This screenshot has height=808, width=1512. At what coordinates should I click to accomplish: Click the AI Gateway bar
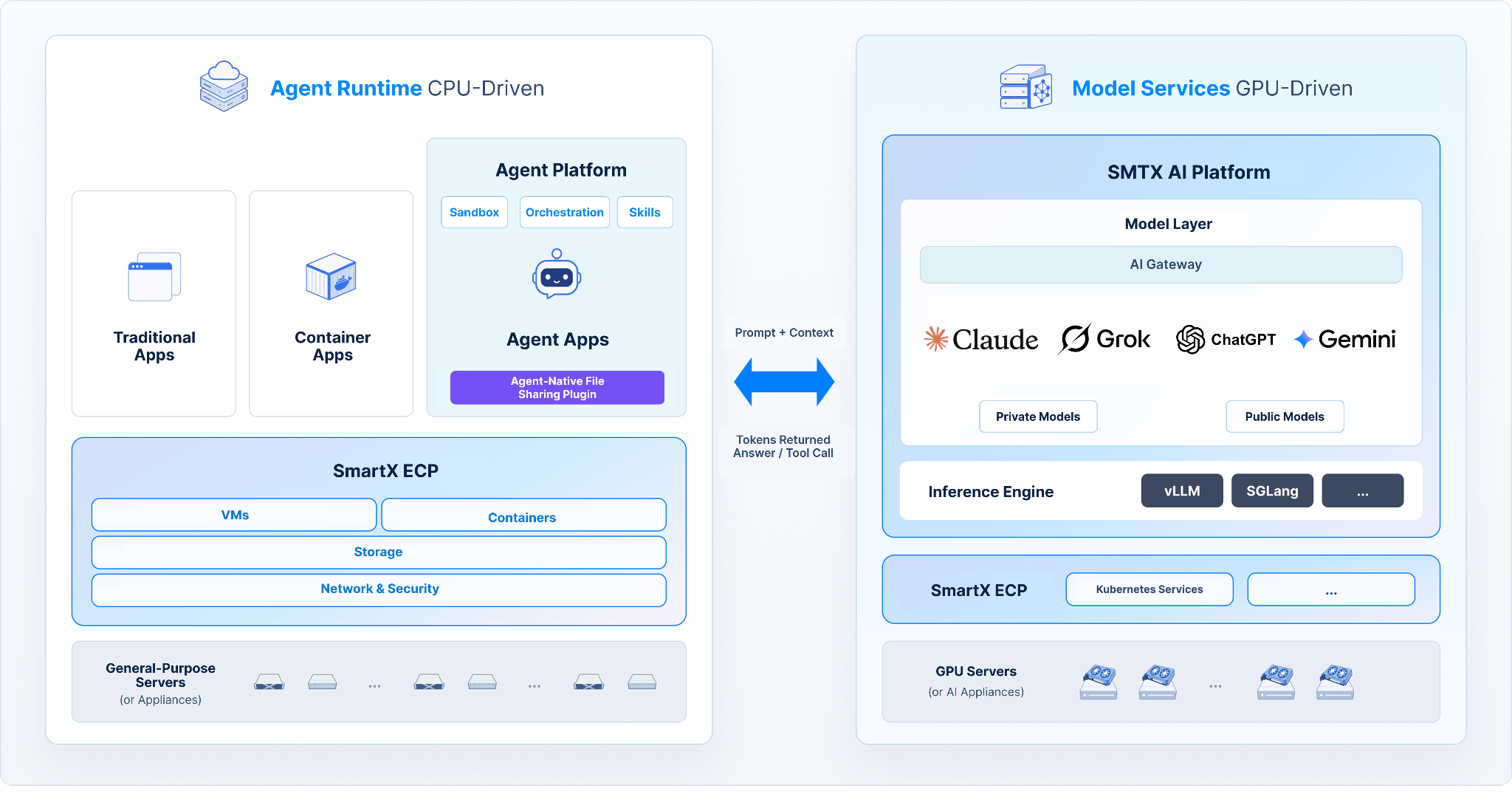[x=1161, y=264]
